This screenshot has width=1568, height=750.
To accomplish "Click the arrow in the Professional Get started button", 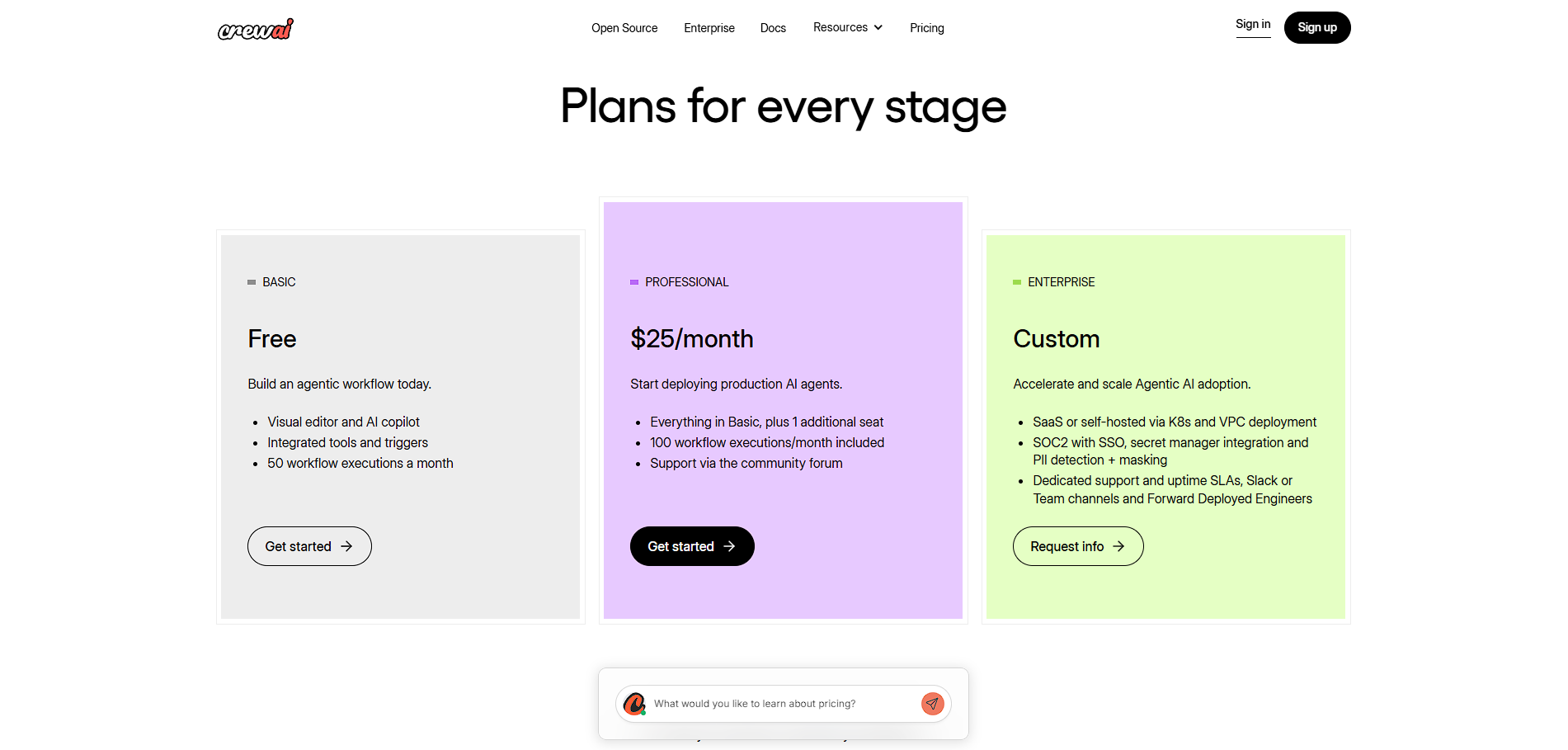I will coord(729,546).
